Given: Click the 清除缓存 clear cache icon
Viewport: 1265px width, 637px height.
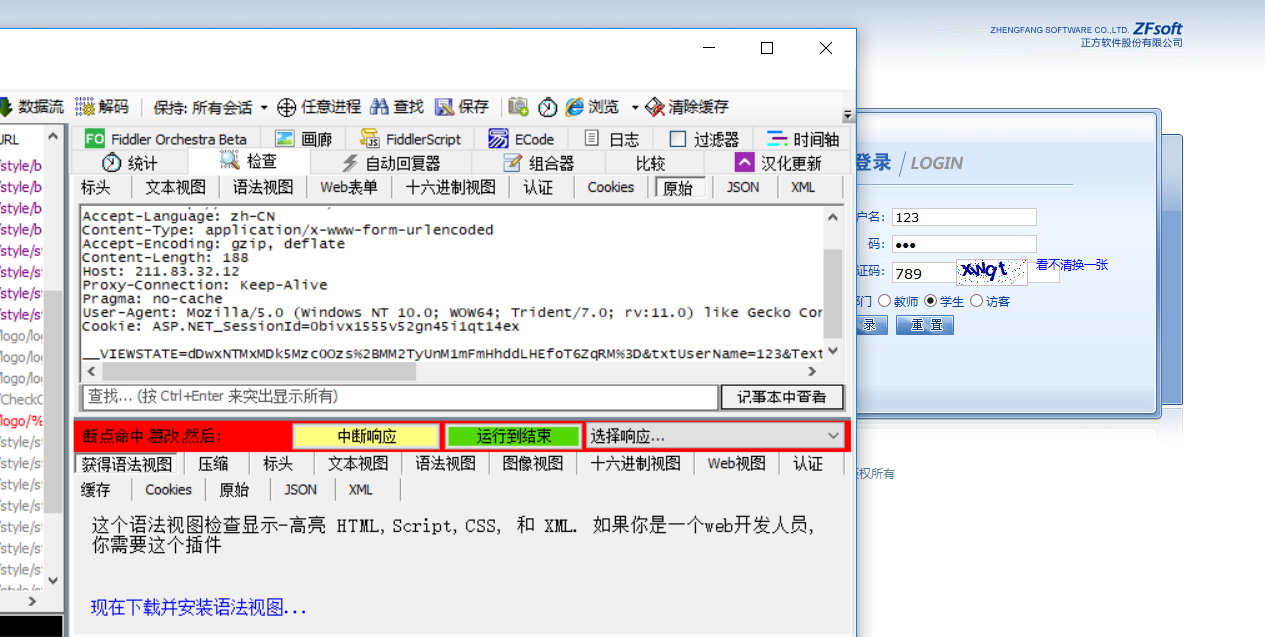Looking at the screenshot, I should pyautogui.click(x=655, y=107).
